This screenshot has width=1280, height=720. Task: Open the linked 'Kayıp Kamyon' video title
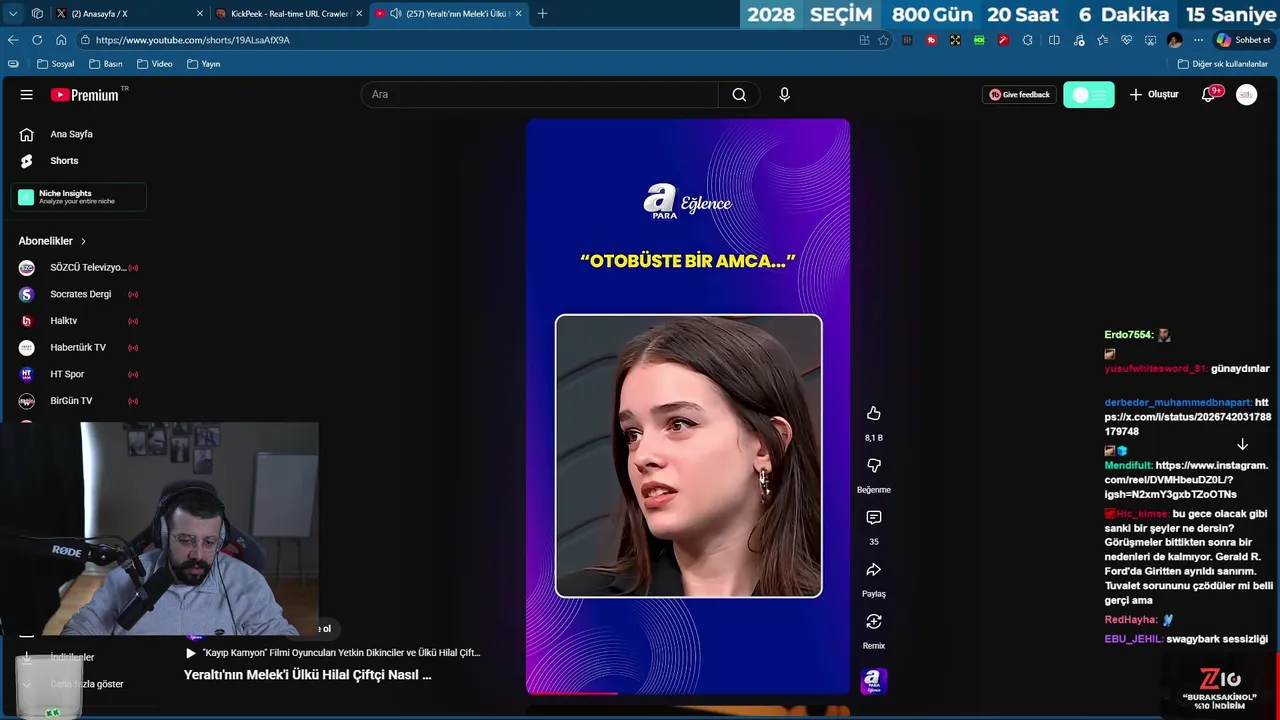point(341,653)
